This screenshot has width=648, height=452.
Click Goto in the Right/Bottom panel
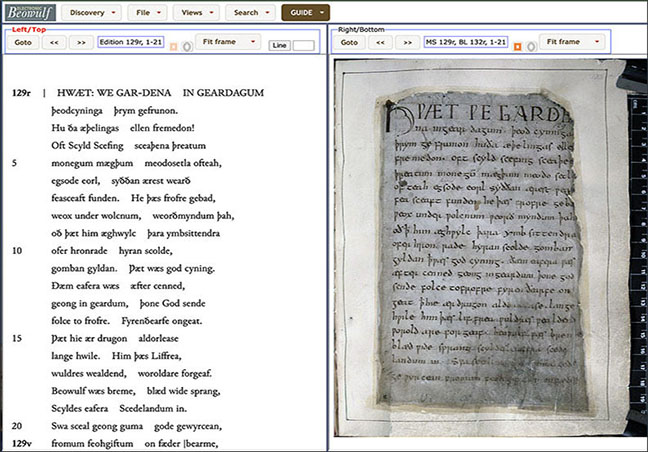pos(349,42)
